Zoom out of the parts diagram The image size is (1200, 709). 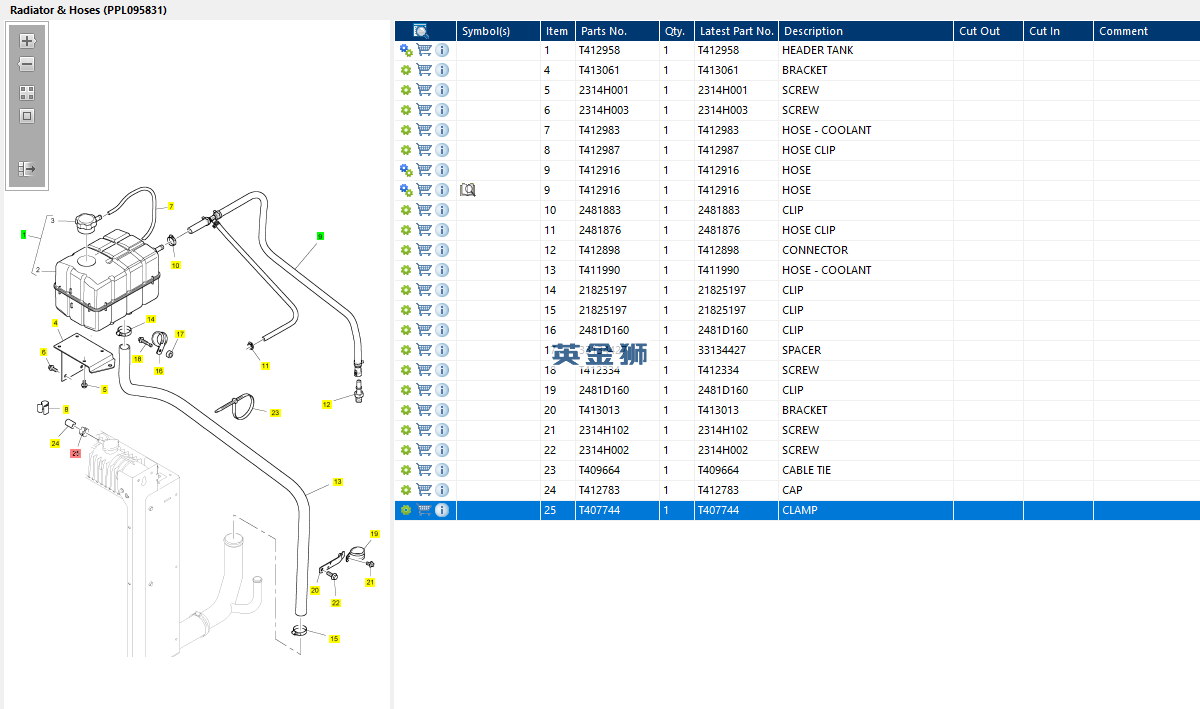[x=27, y=64]
